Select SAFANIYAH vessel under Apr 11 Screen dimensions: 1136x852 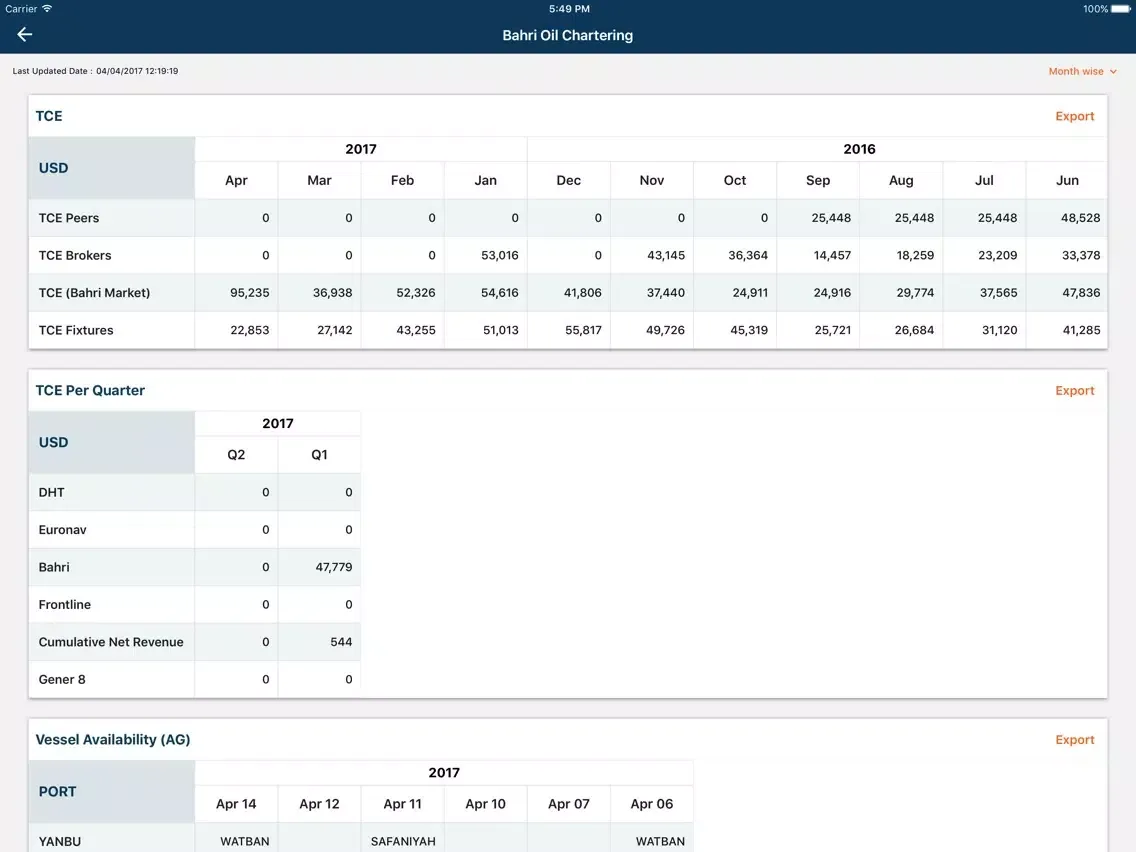[403, 842]
